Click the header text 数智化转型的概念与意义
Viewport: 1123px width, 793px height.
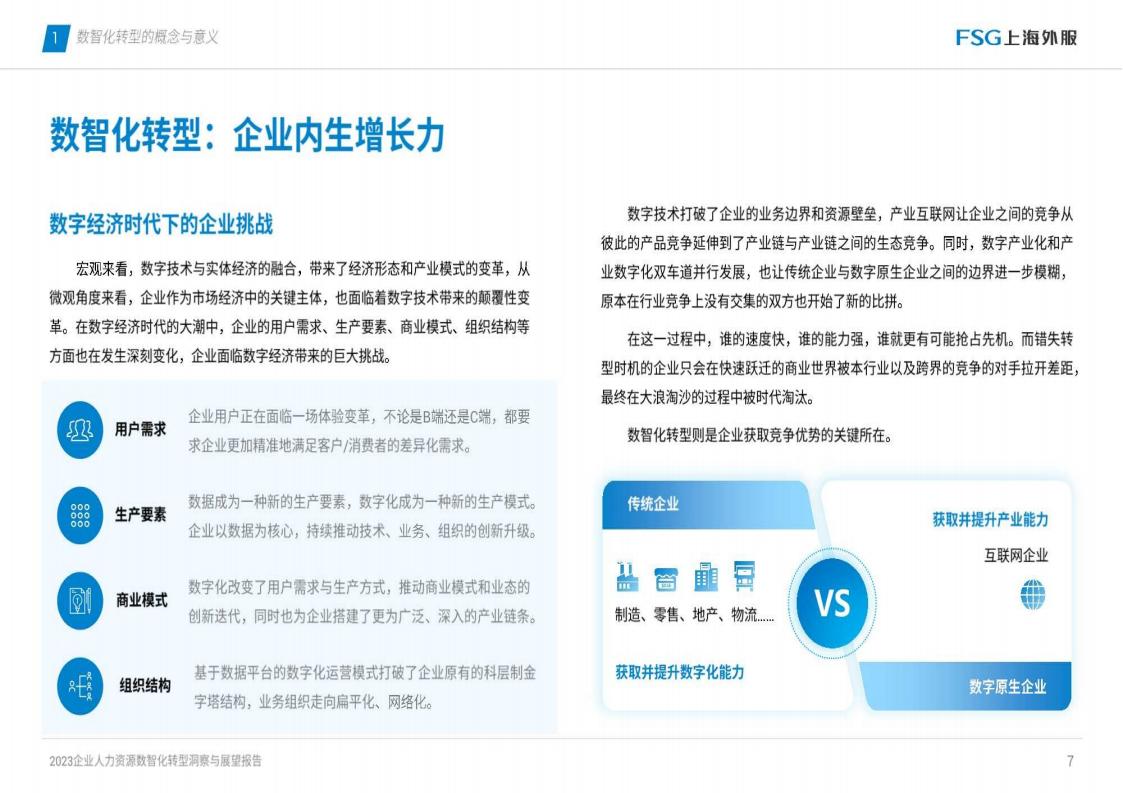(147, 37)
